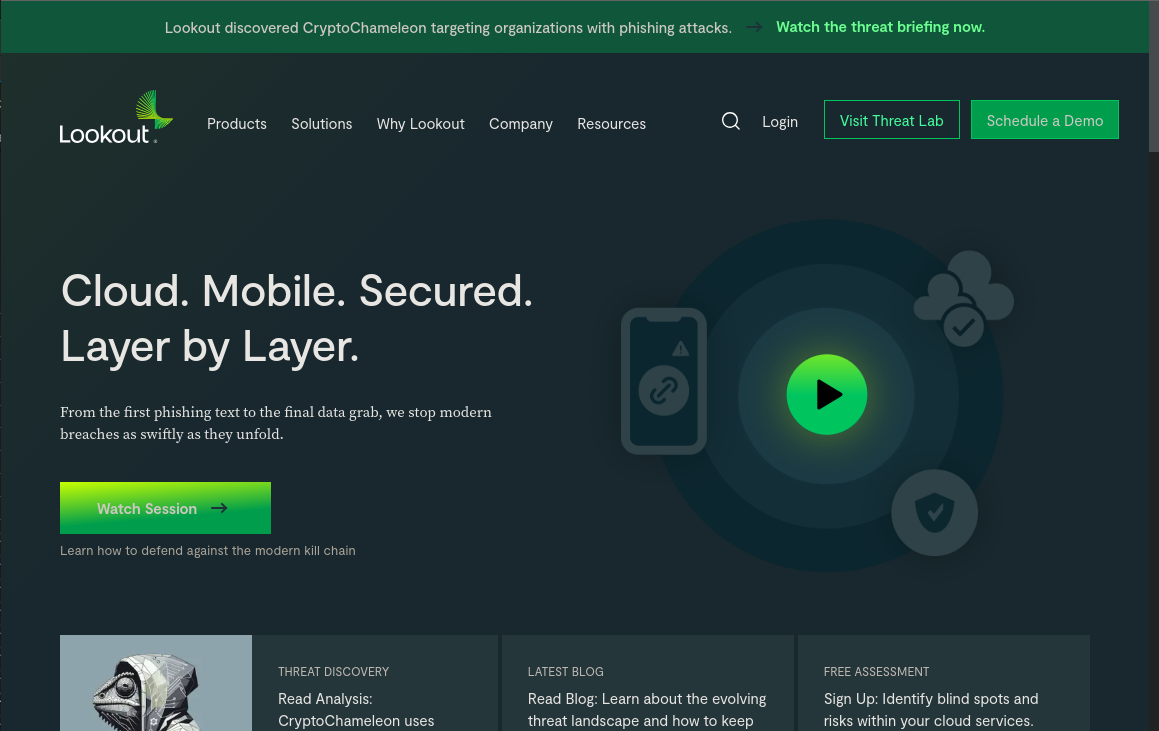1159x731 pixels.
Task: Click the Watch Session button
Action: point(166,508)
